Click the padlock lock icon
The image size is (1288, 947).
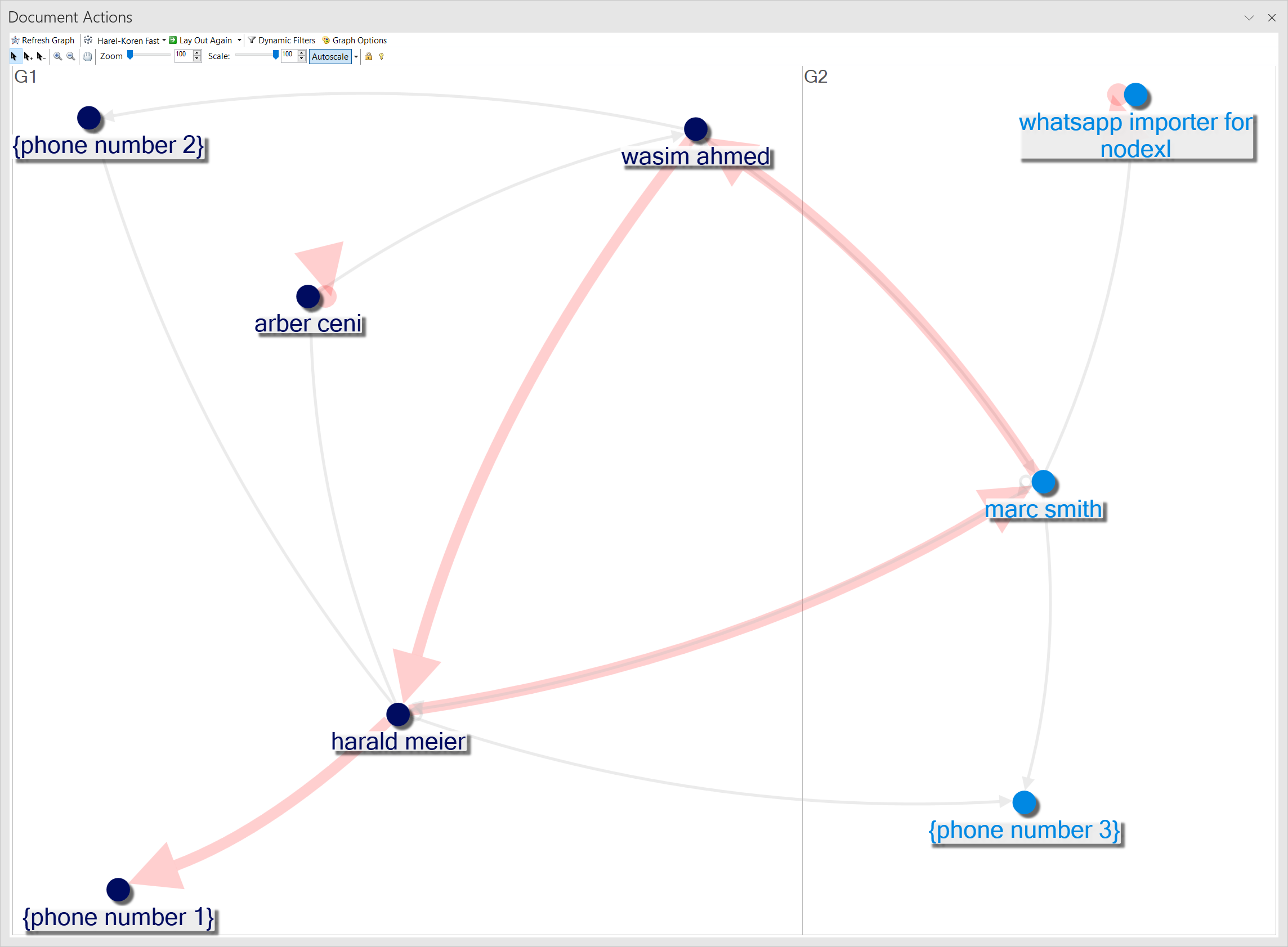click(369, 56)
